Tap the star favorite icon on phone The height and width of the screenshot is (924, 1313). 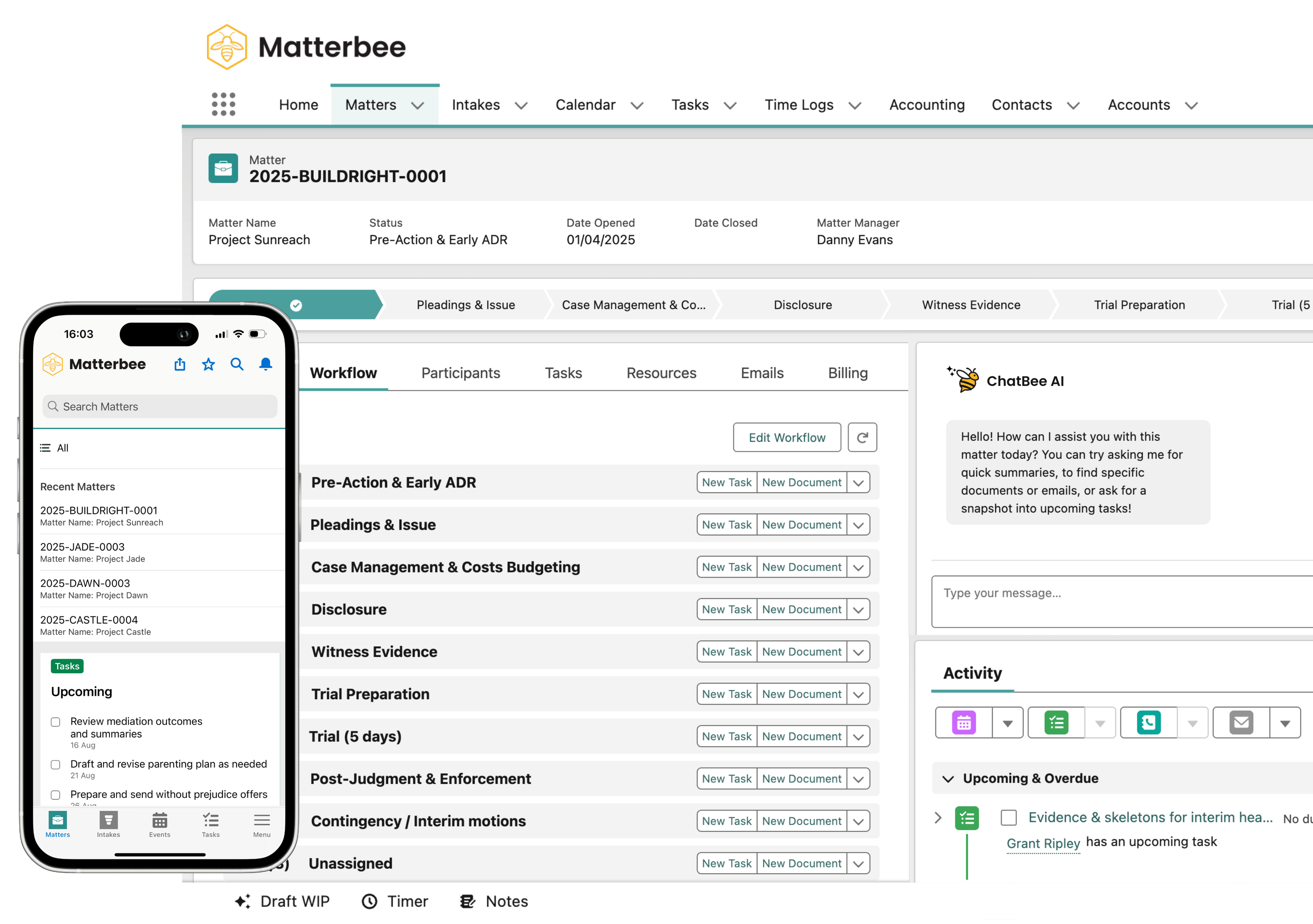[208, 364]
